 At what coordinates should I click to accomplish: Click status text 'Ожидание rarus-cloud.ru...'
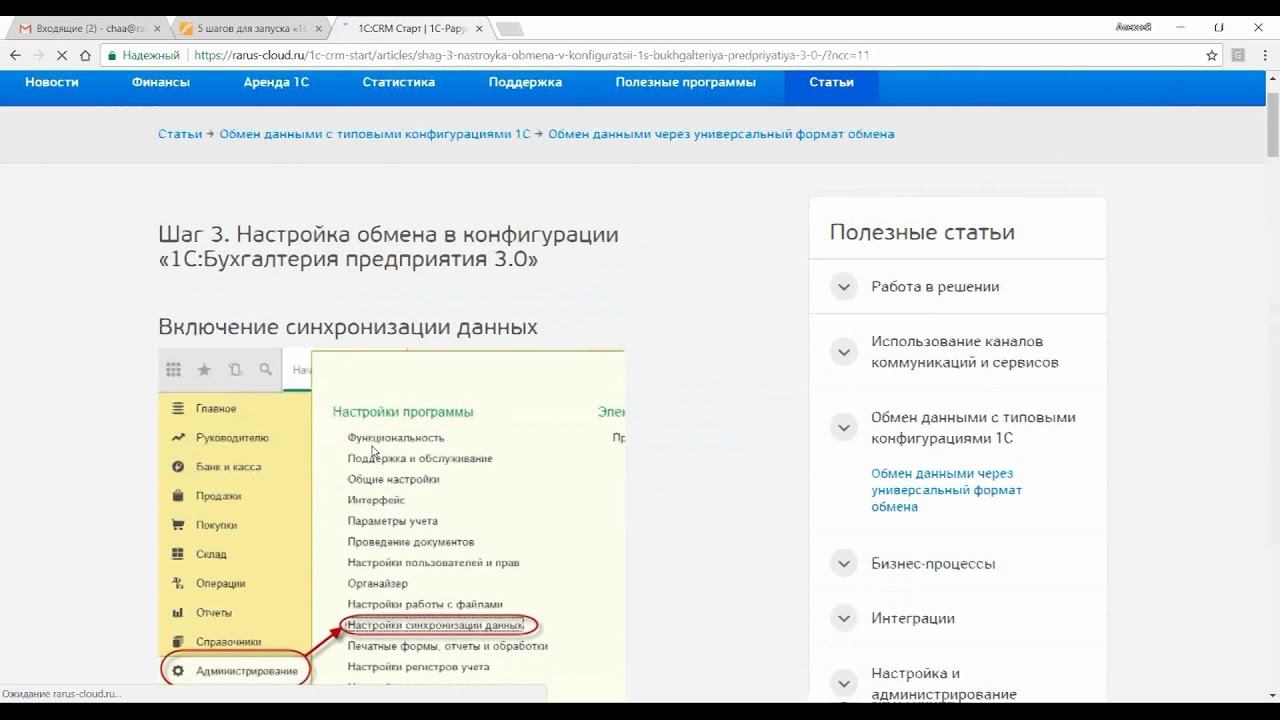(61, 694)
